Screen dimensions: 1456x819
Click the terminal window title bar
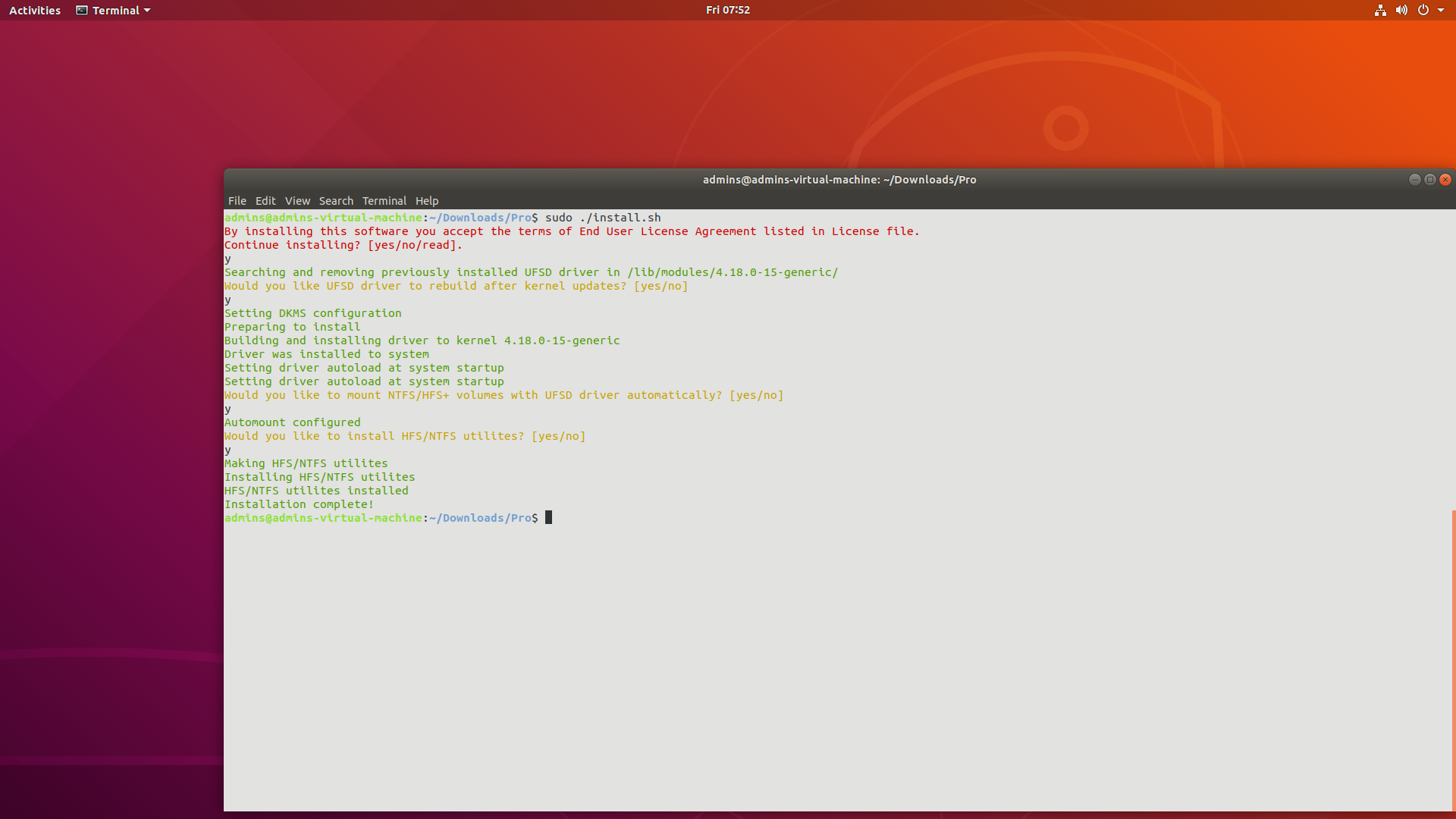(839, 180)
